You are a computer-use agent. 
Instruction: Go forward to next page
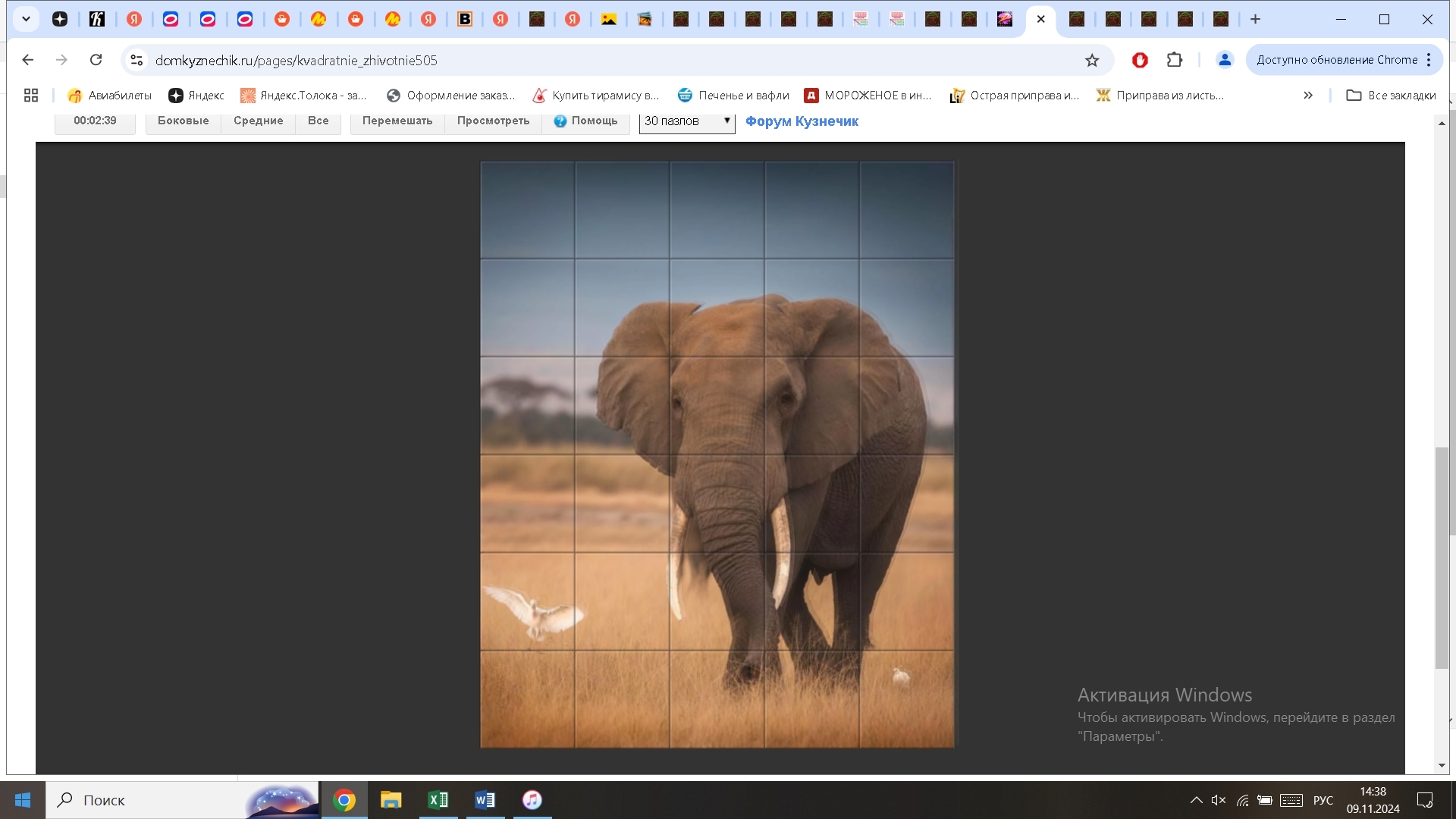click(x=62, y=60)
